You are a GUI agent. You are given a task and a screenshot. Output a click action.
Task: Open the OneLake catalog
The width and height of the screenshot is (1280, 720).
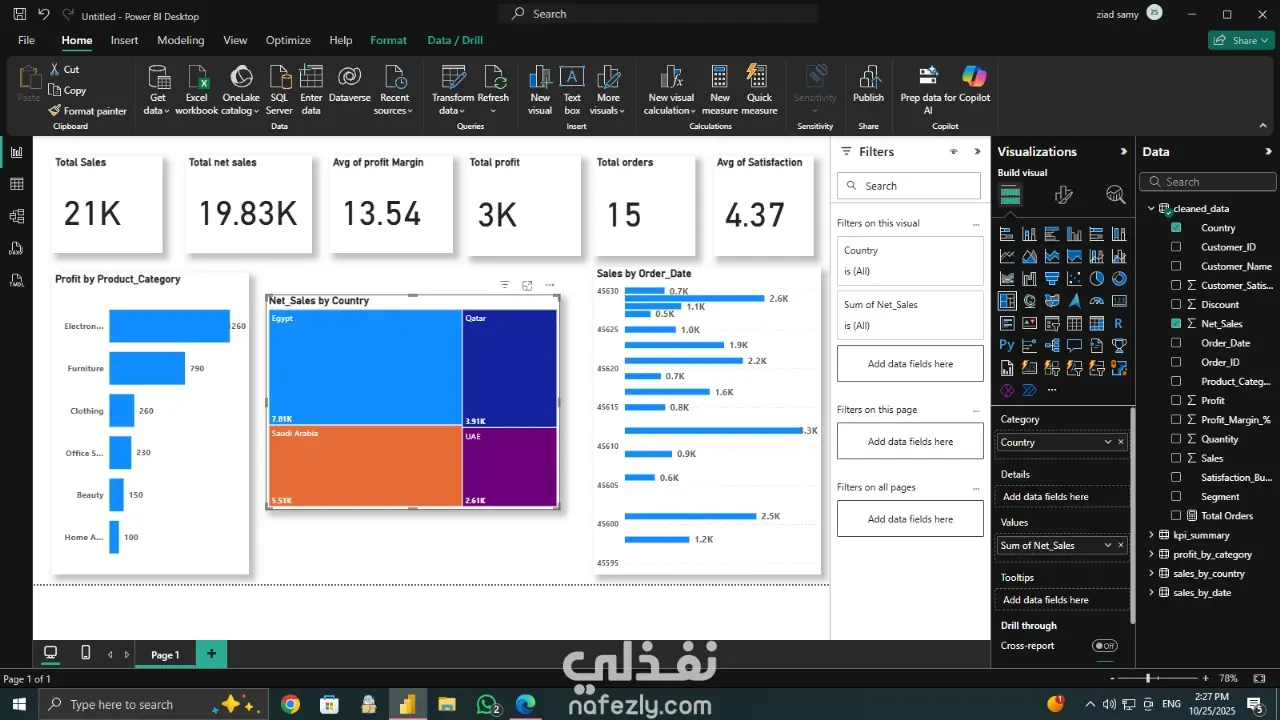[x=241, y=90]
